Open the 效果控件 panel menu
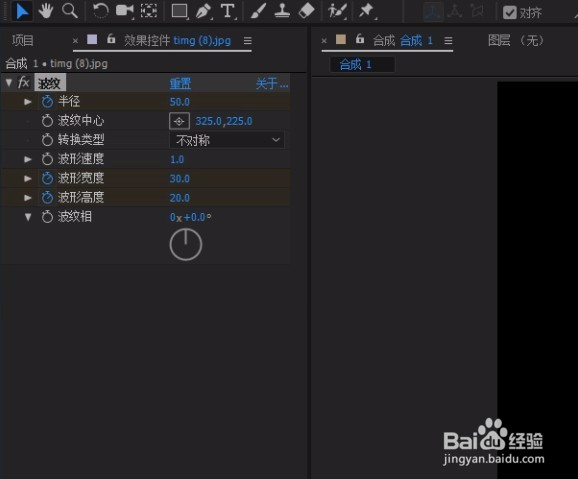The width and height of the screenshot is (578, 479). tap(248, 41)
